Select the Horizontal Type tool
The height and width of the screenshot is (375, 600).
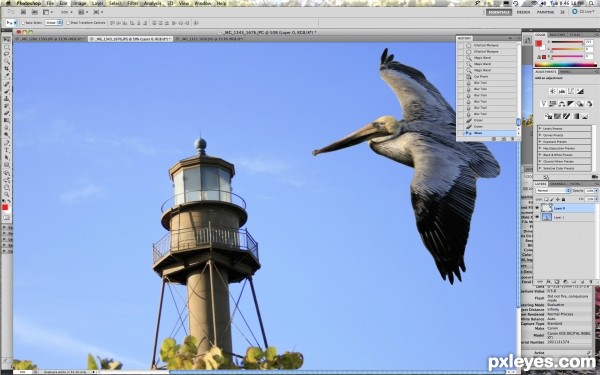[x=8, y=150]
